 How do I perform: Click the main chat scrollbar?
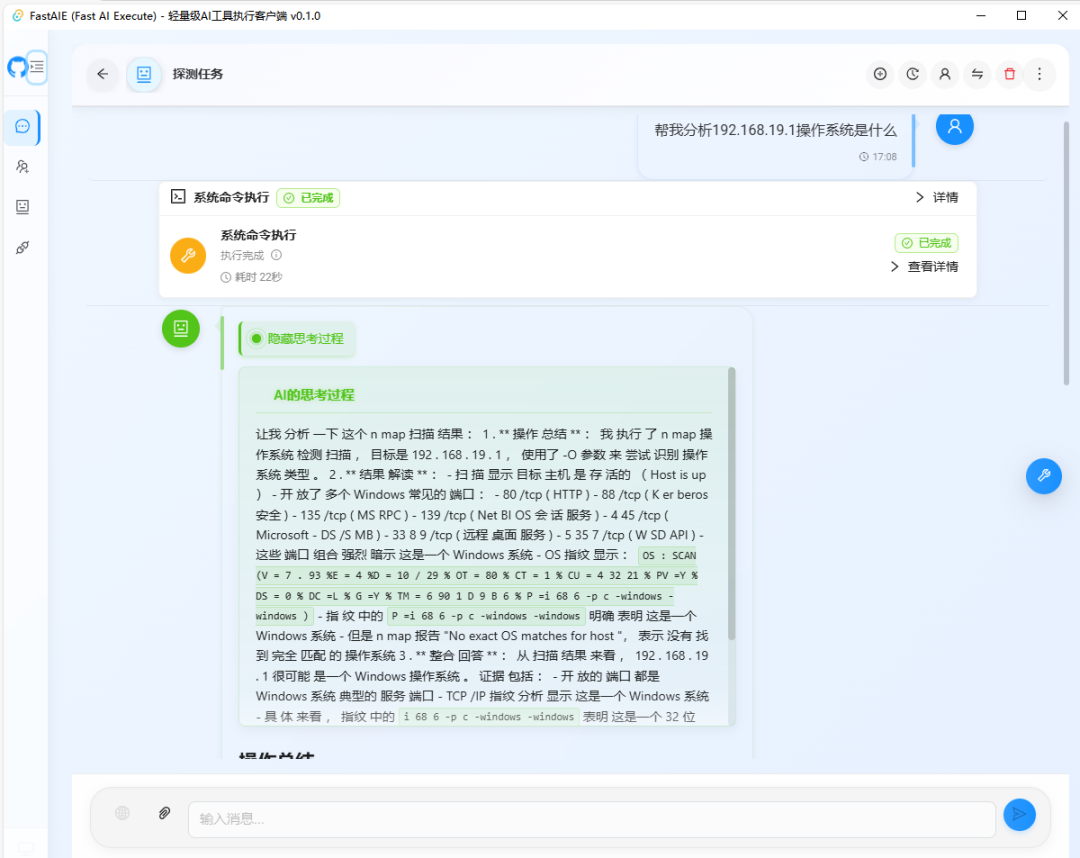1066,253
